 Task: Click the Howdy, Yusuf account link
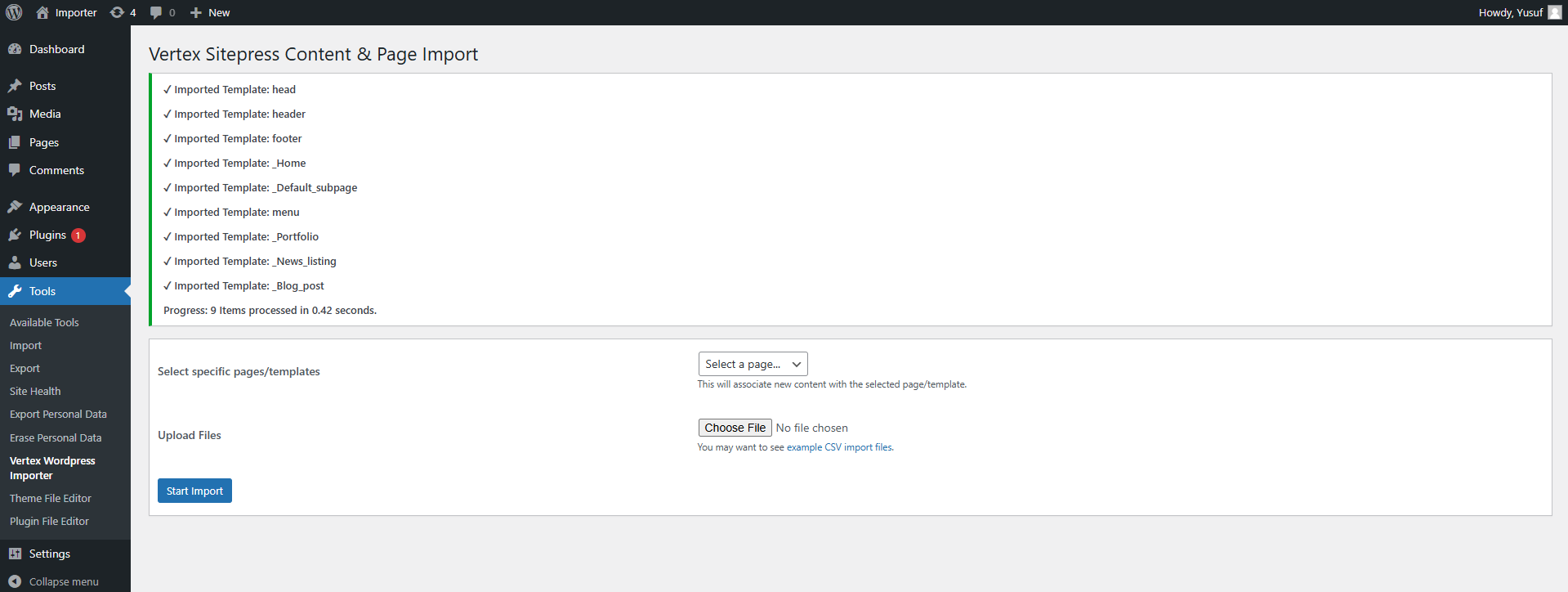pos(1511,12)
